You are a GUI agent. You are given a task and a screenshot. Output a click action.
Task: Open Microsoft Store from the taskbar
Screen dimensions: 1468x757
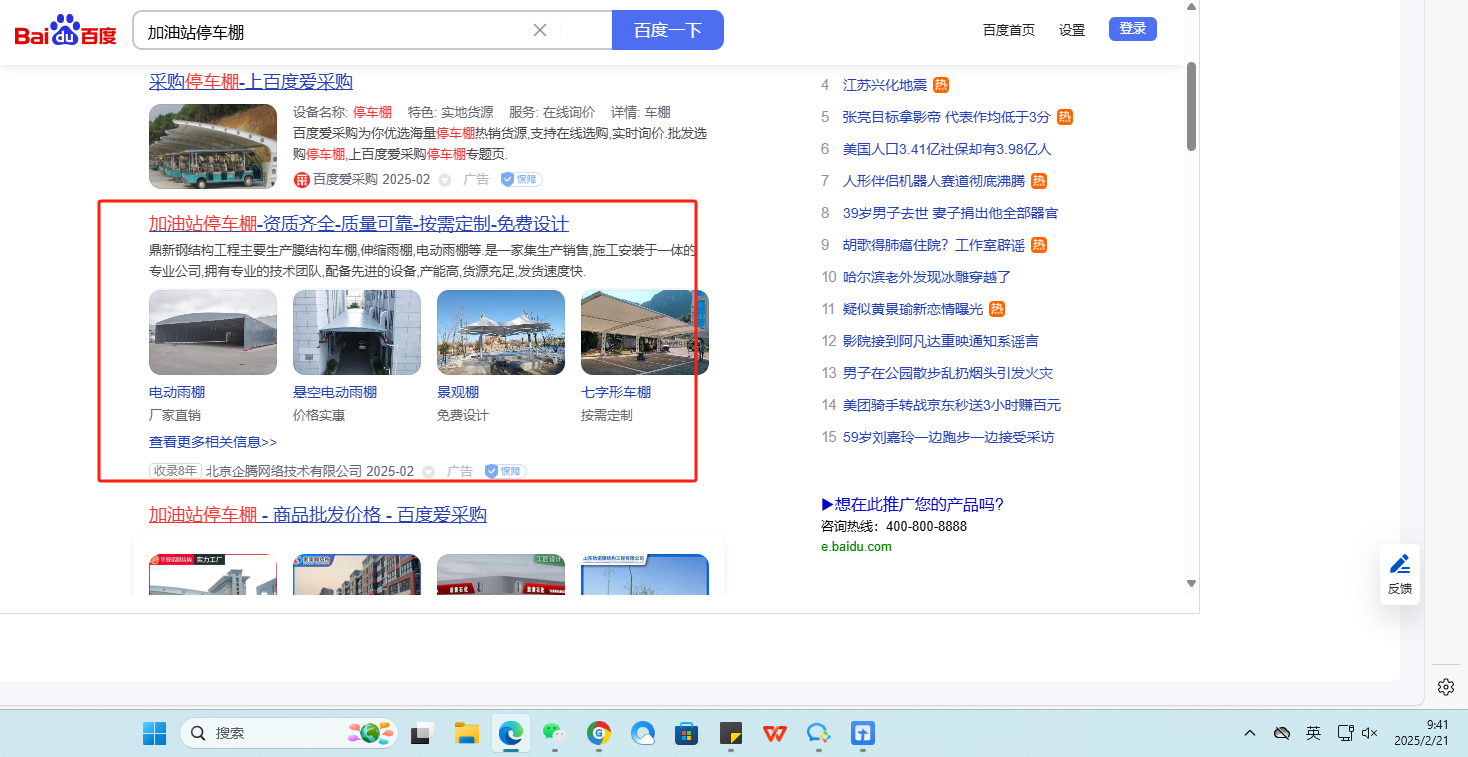686,733
